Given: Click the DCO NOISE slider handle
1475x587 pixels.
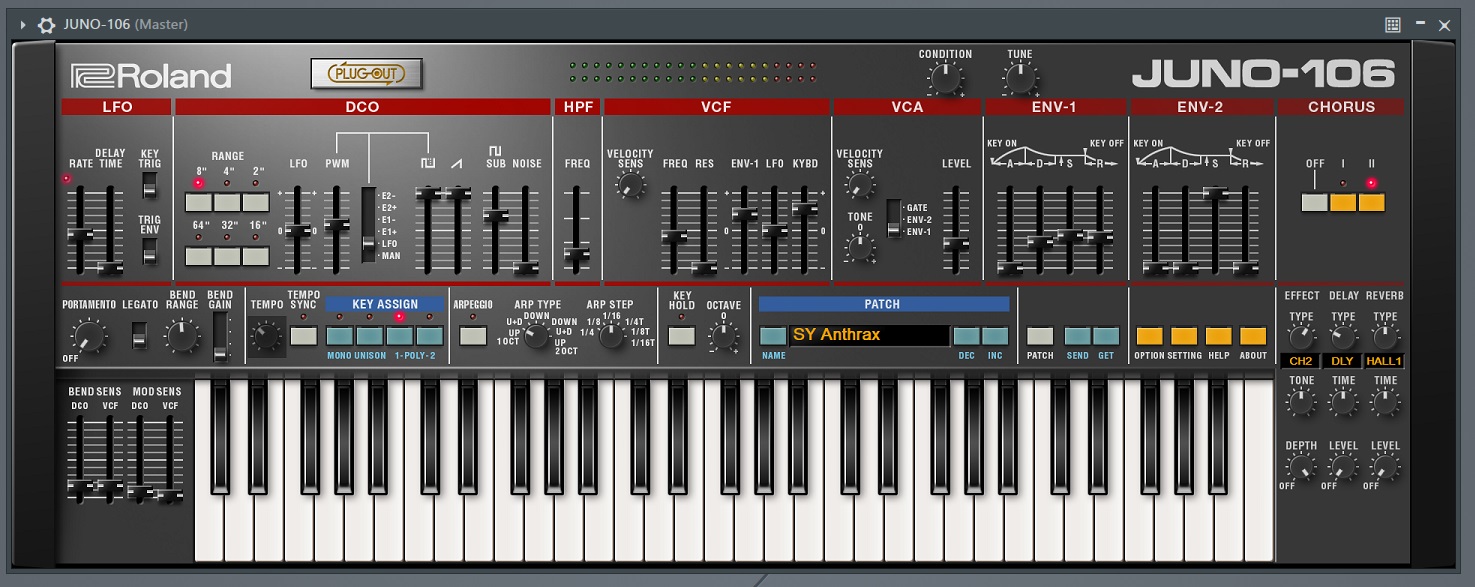Looking at the screenshot, I should pos(525,267).
